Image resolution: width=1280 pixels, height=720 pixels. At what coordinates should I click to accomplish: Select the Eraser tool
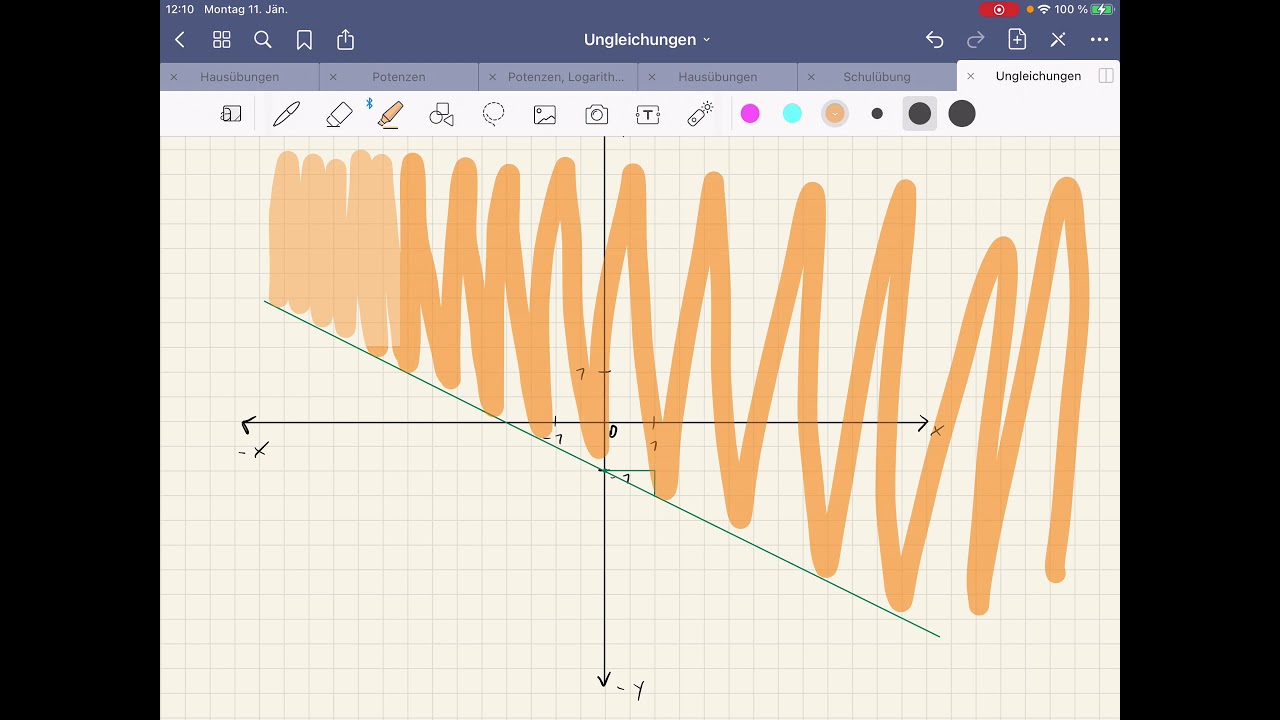point(339,114)
